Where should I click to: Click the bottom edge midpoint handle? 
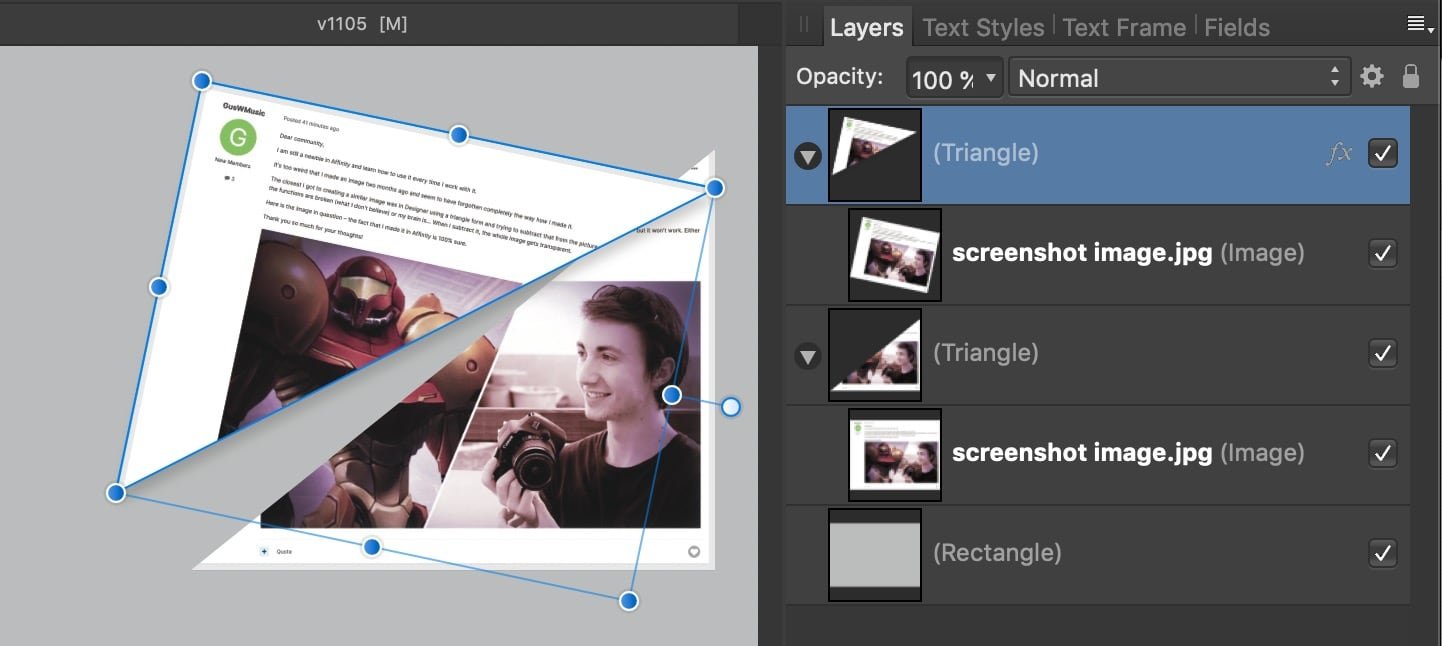coord(372,547)
